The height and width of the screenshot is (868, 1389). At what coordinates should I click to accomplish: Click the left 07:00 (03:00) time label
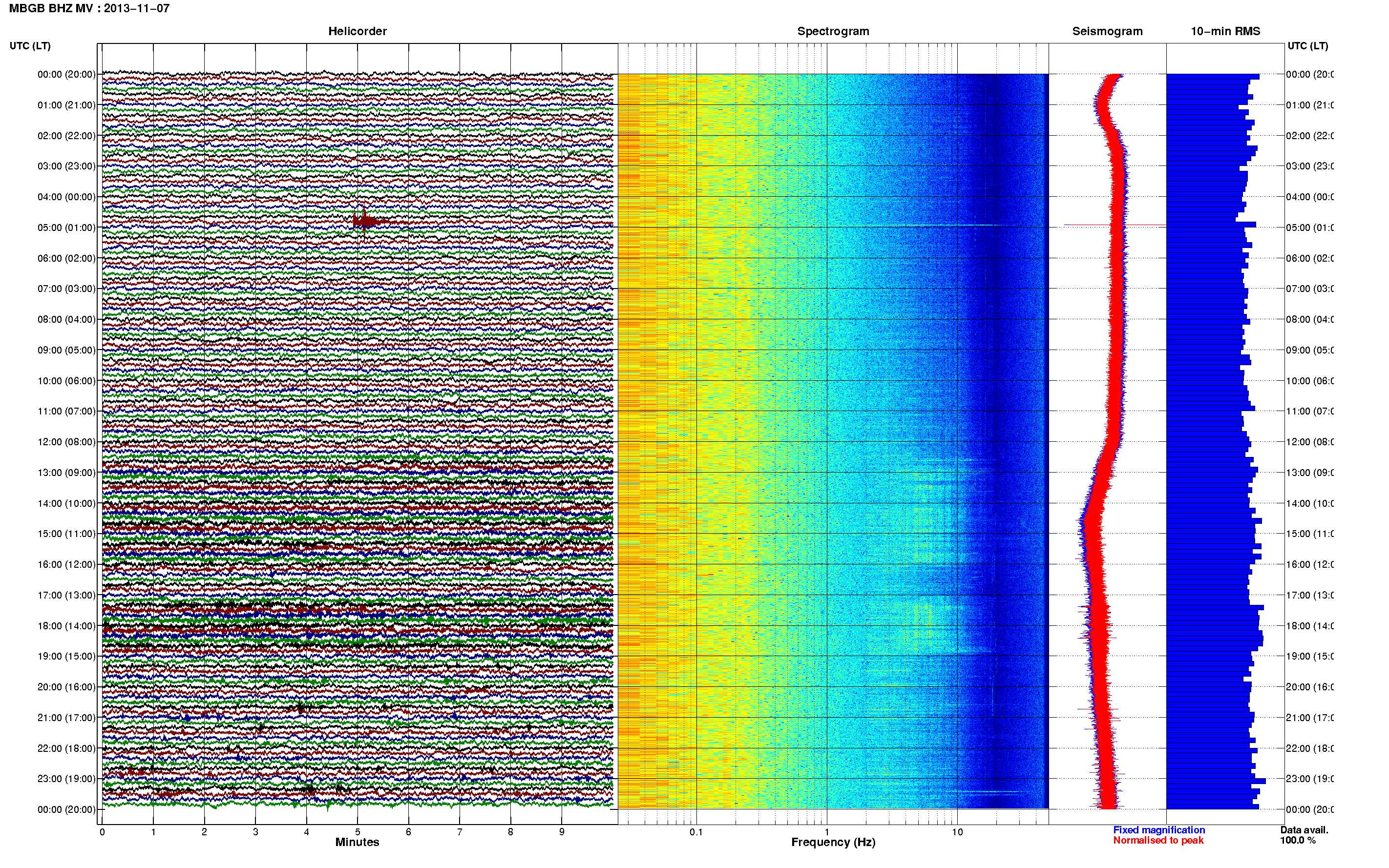tap(66, 289)
